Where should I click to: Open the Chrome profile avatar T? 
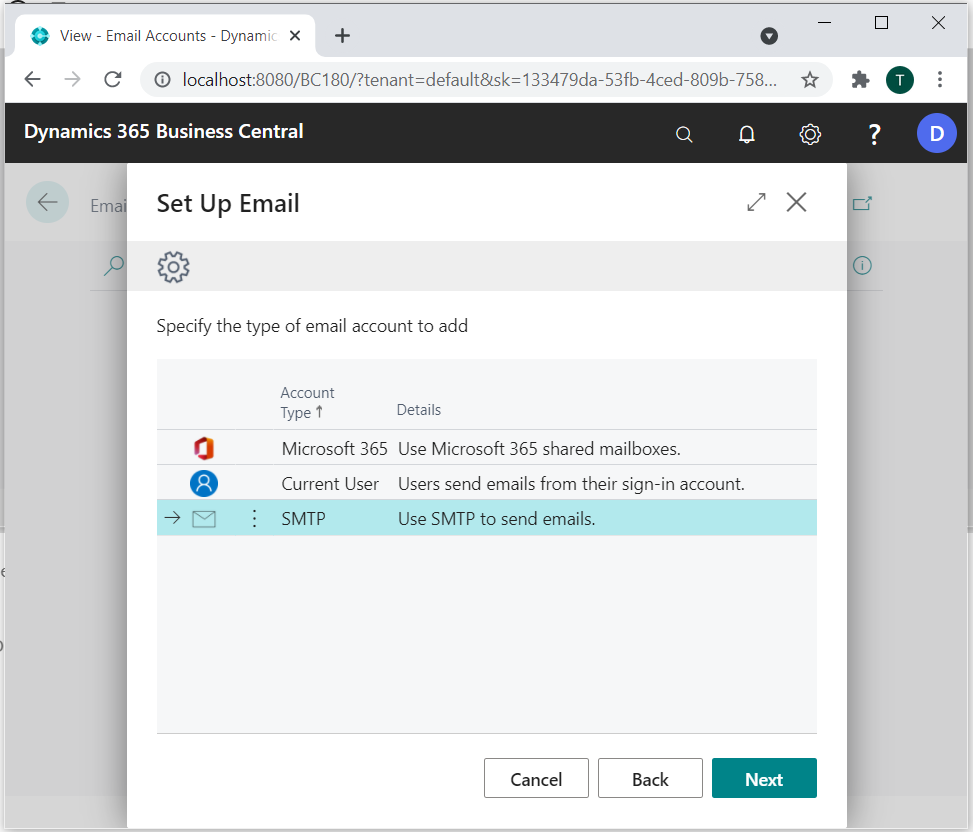click(900, 79)
